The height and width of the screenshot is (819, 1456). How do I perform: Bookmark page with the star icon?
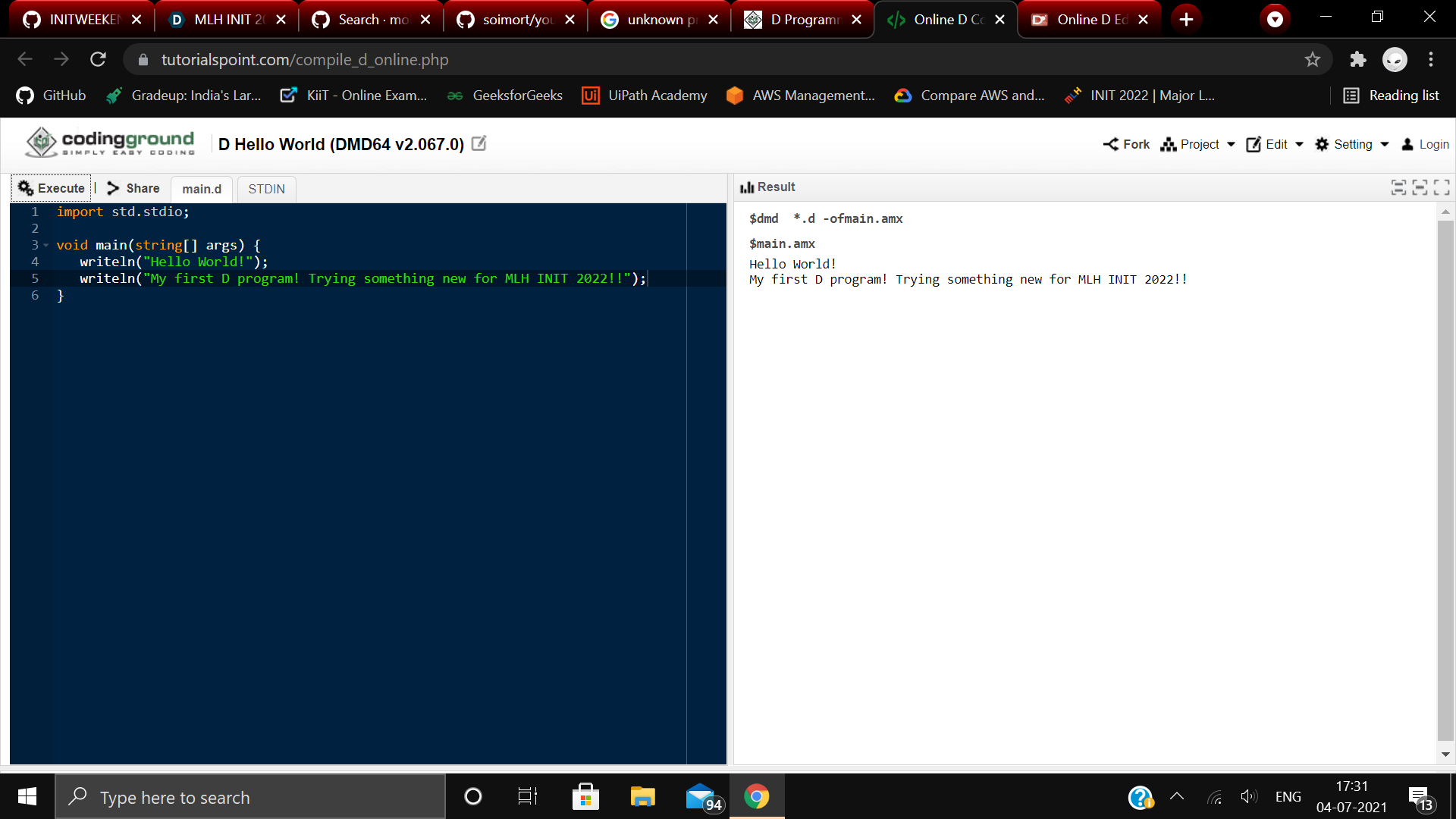(1313, 59)
